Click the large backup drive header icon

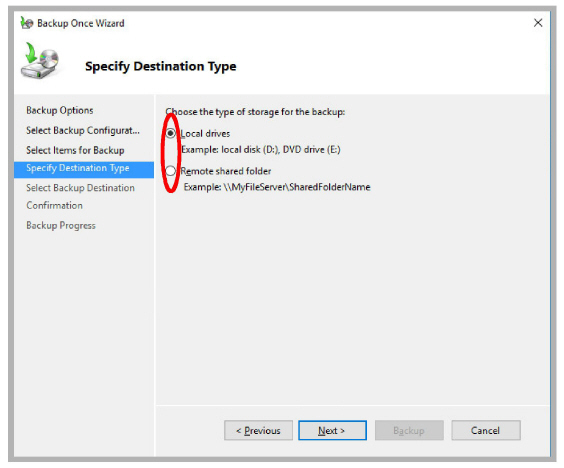tap(40, 61)
